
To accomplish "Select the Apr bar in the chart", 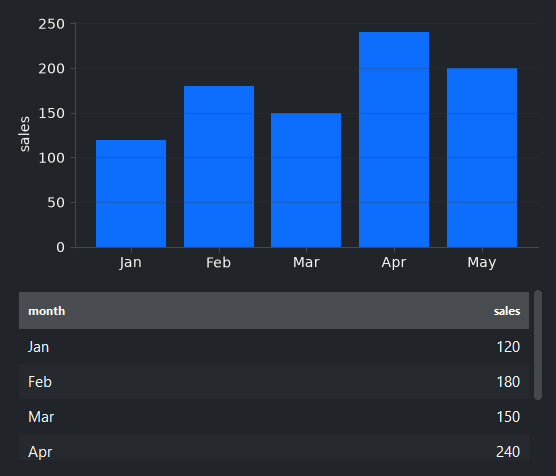I will pyautogui.click(x=394, y=139).
